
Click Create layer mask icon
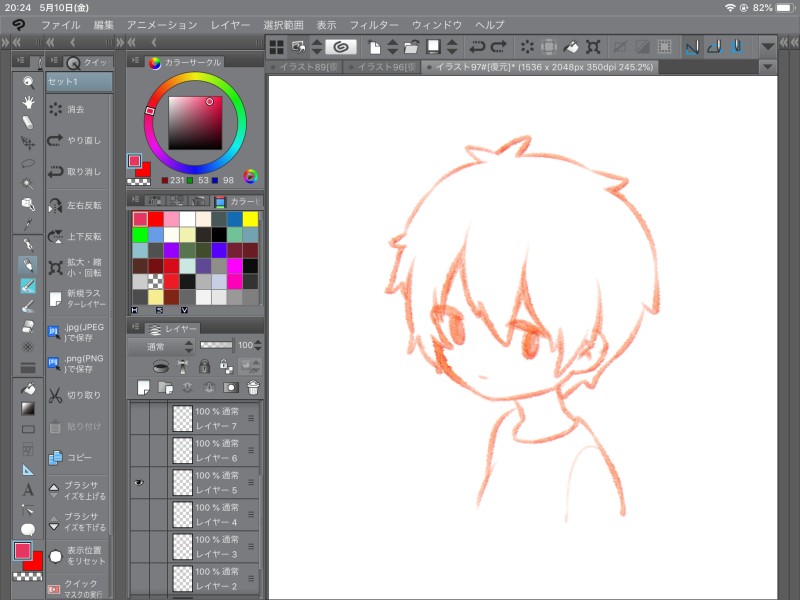coord(231,388)
